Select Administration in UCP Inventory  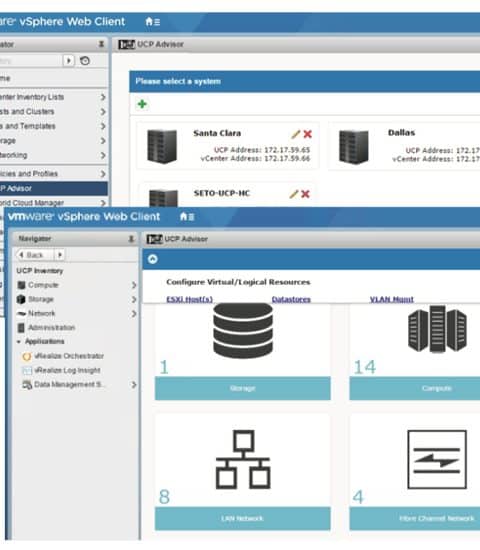[x=51, y=328]
